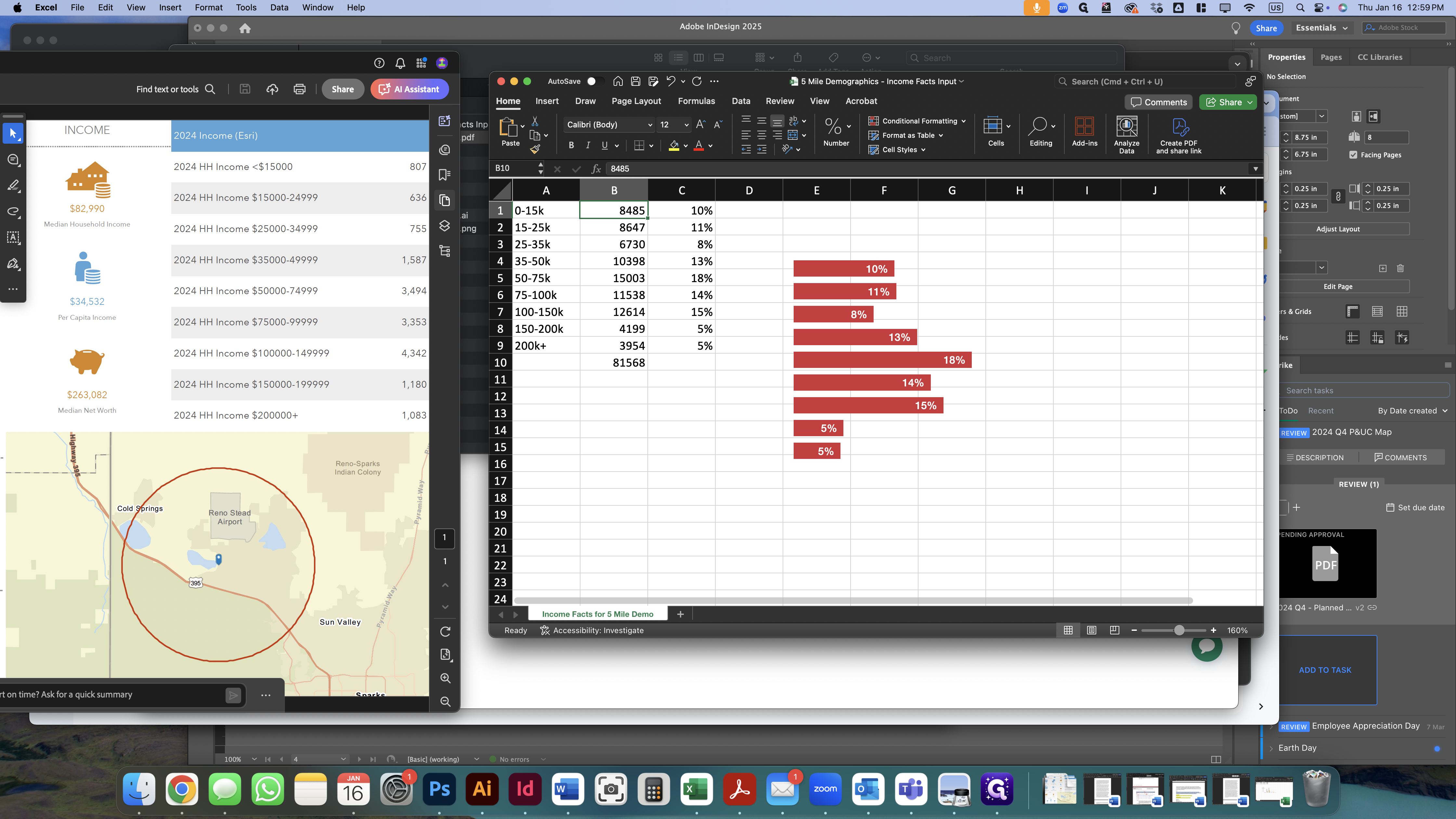
Task: Switch to Page Break Preview in status bar
Action: click(1114, 630)
